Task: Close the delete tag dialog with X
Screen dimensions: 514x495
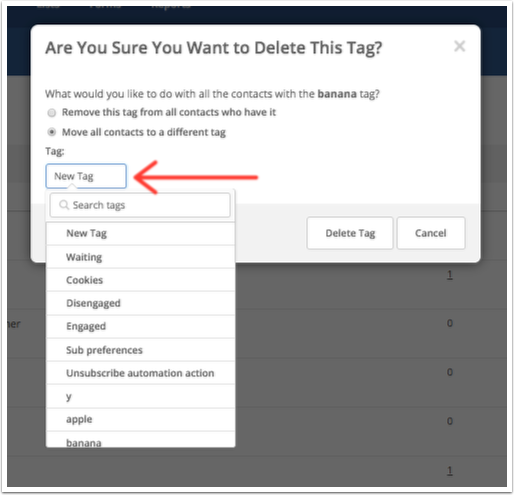Action: 460,46
